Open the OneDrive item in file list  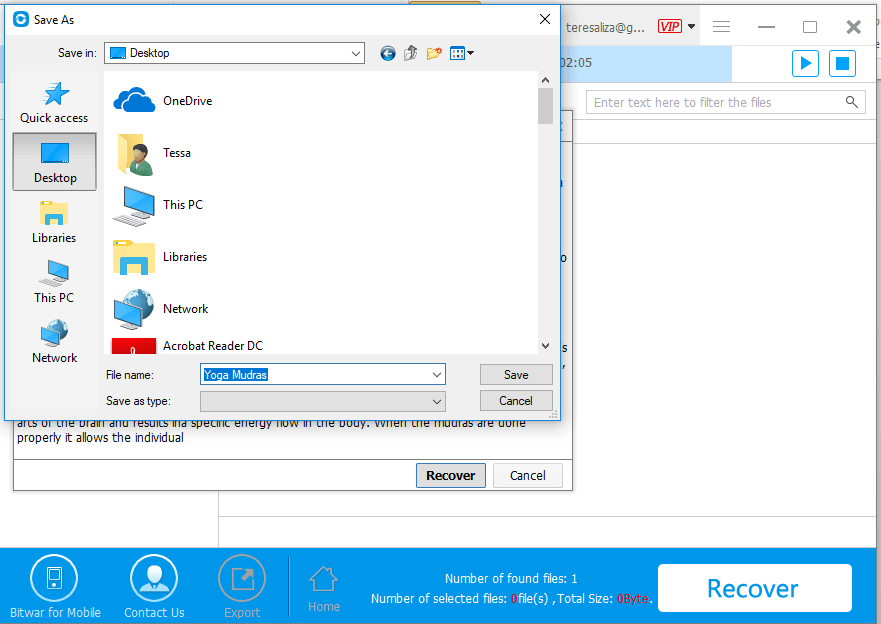click(x=163, y=101)
